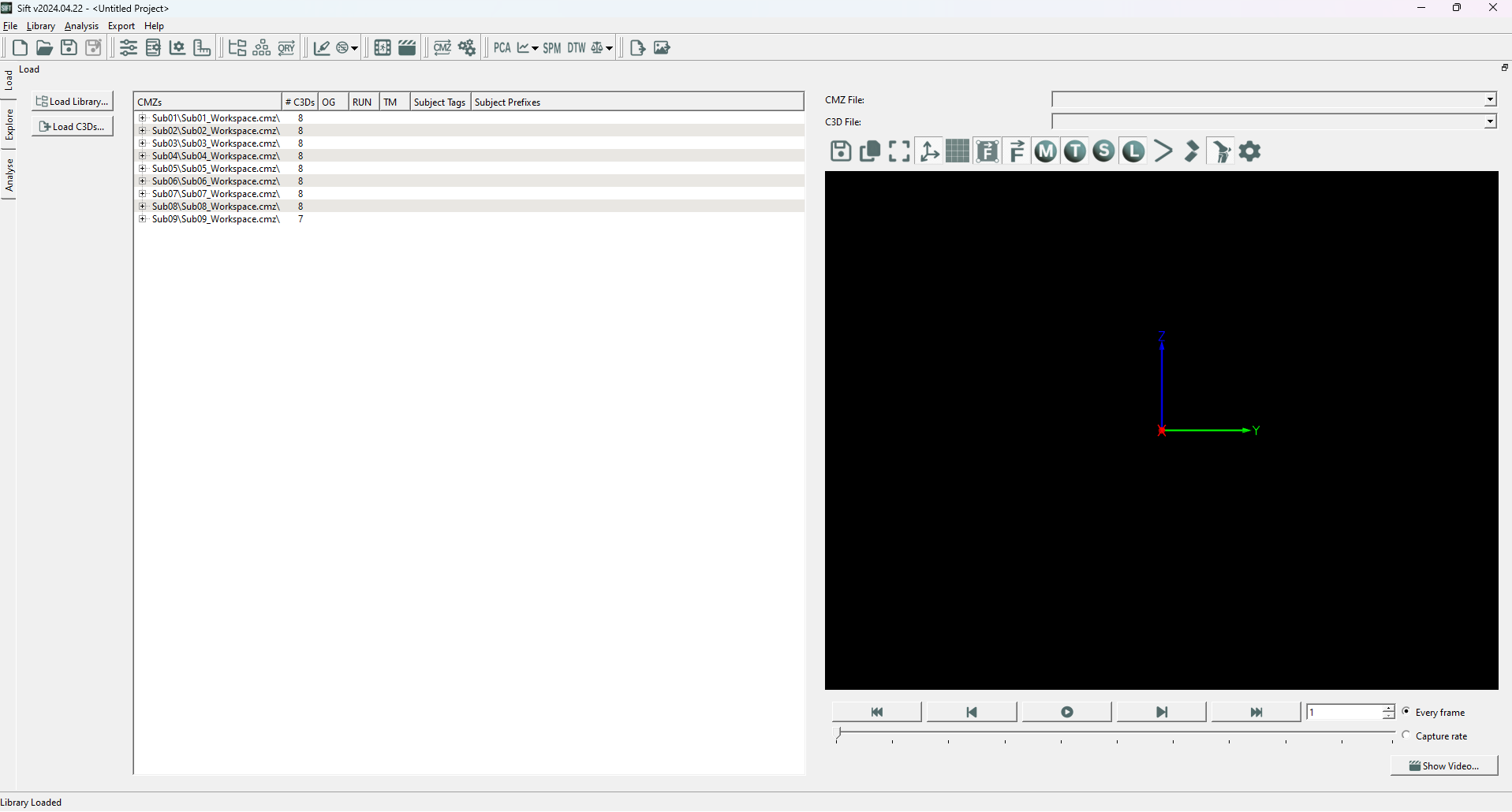1512x812 pixels.
Task: Switch to the Analyse side tab
Action: (x=9, y=175)
